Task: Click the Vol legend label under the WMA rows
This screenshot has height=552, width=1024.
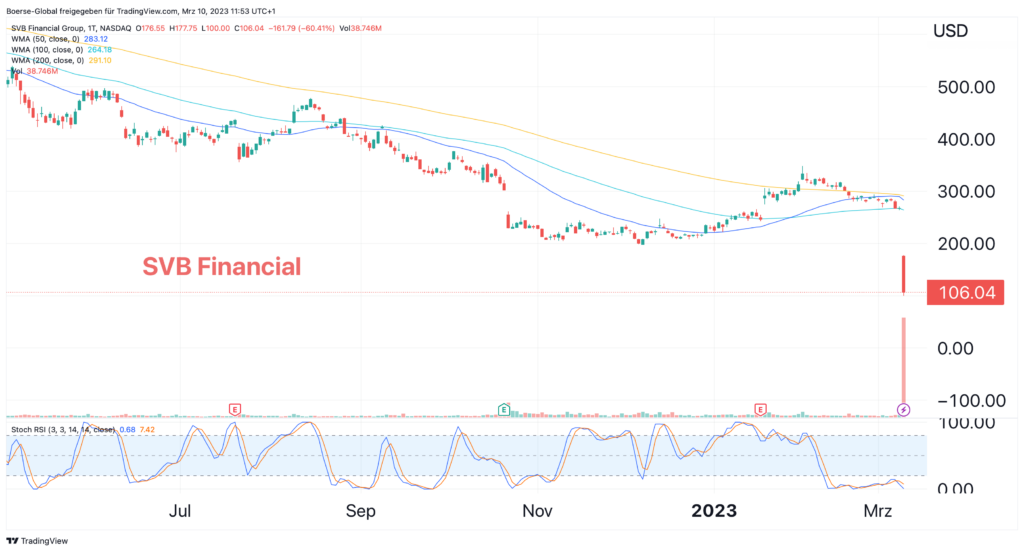Action: click(17, 71)
